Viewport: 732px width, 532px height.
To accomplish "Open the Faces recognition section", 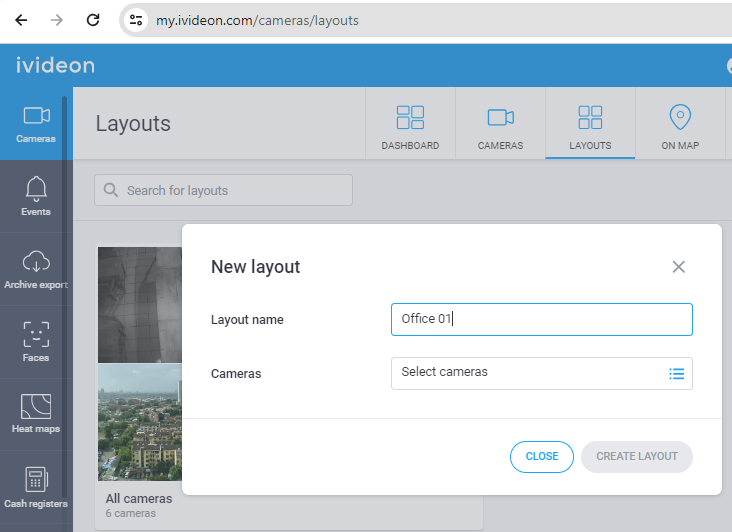I will coord(36,342).
